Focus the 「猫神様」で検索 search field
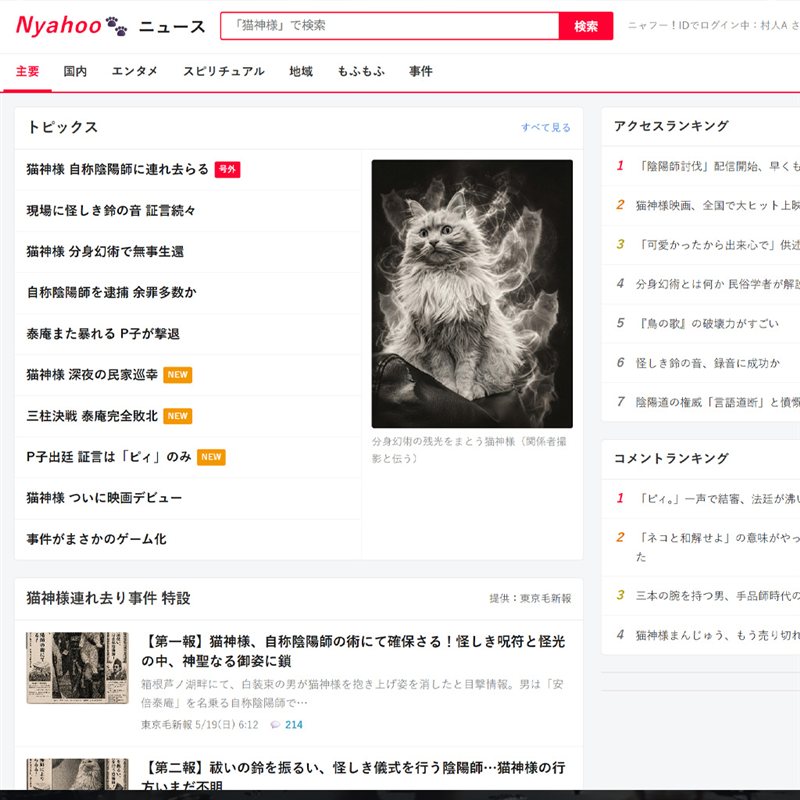Image resolution: width=800 pixels, height=800 pixels. 390,26
